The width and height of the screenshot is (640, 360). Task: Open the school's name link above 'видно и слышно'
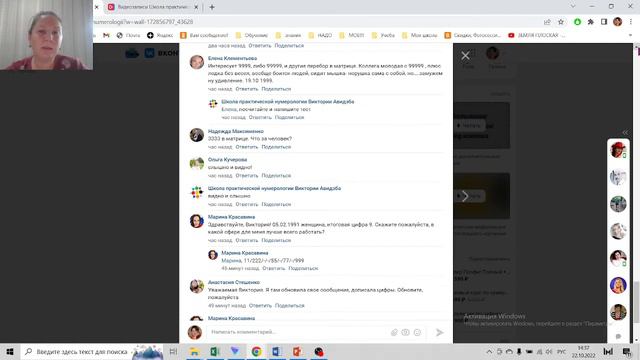[x=274, y=189]
